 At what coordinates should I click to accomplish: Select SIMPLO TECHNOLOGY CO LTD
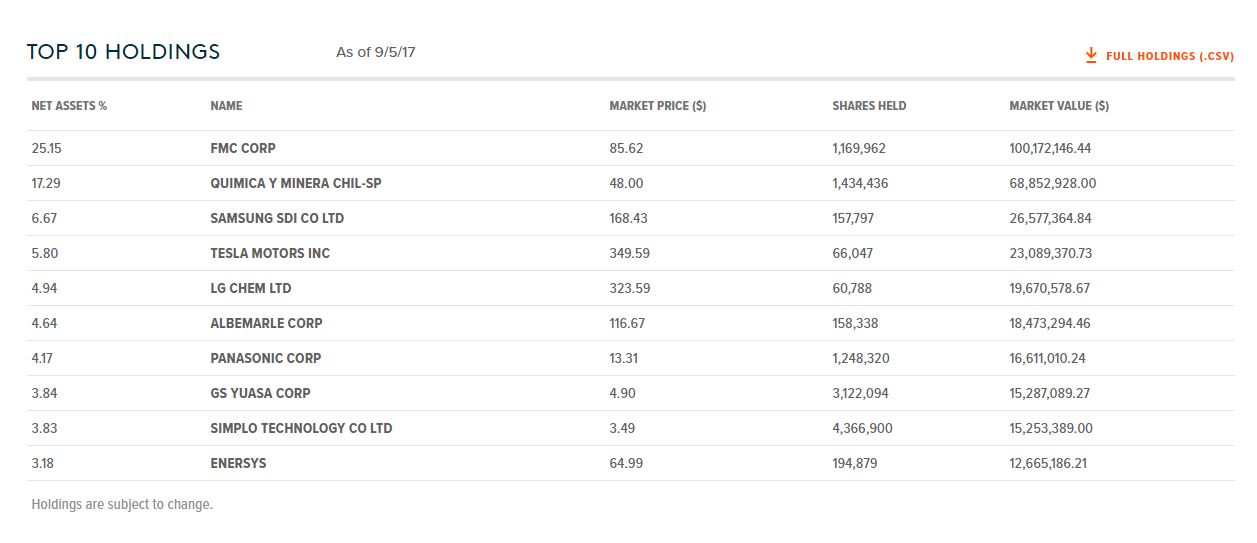click(301, 428)
